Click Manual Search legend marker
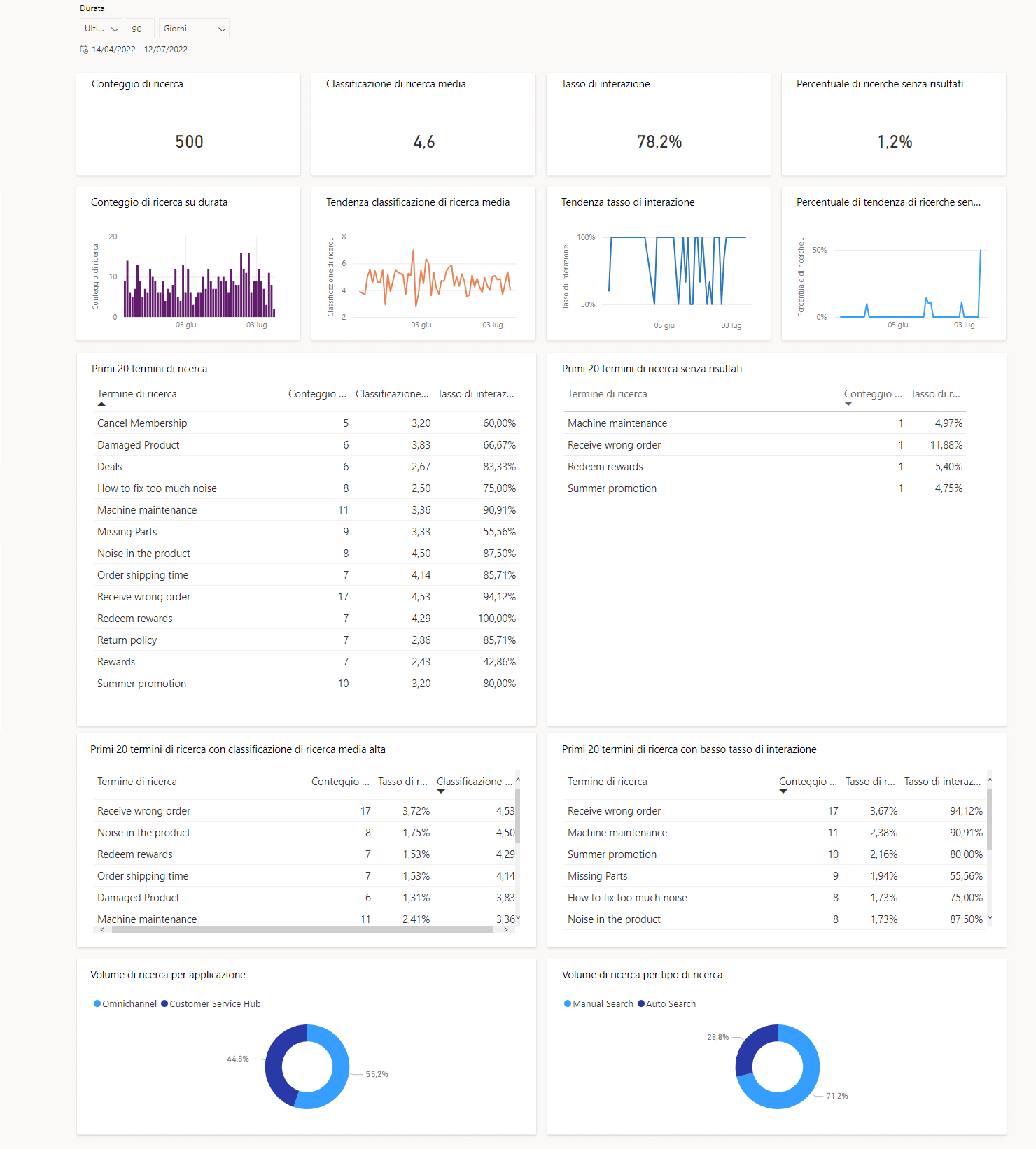 [568, 1003]
